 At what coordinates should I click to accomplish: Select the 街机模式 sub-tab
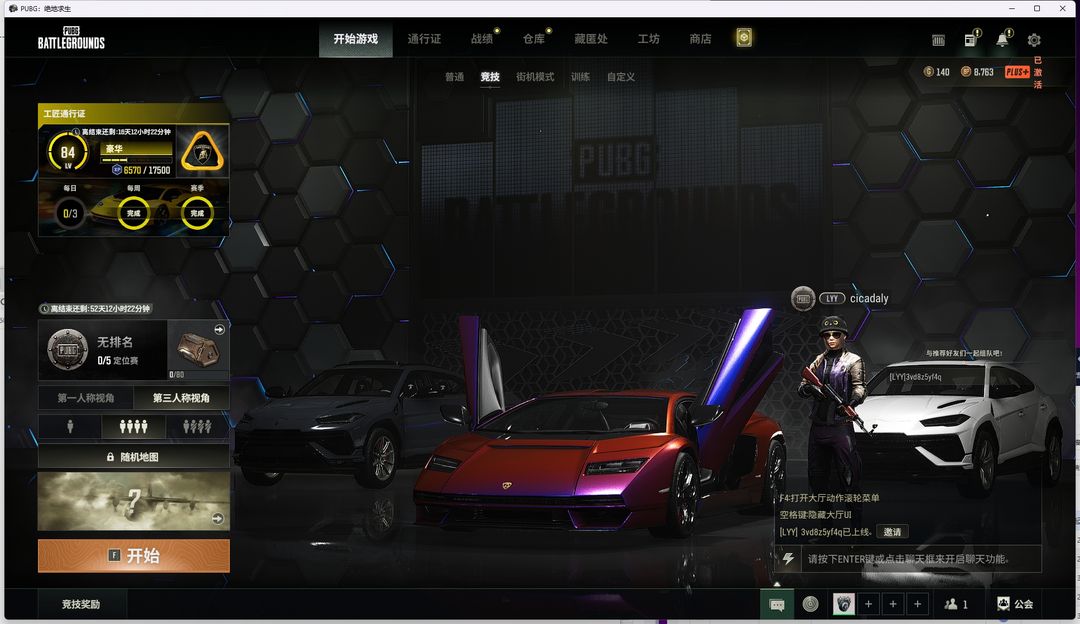tap(535, 76)
